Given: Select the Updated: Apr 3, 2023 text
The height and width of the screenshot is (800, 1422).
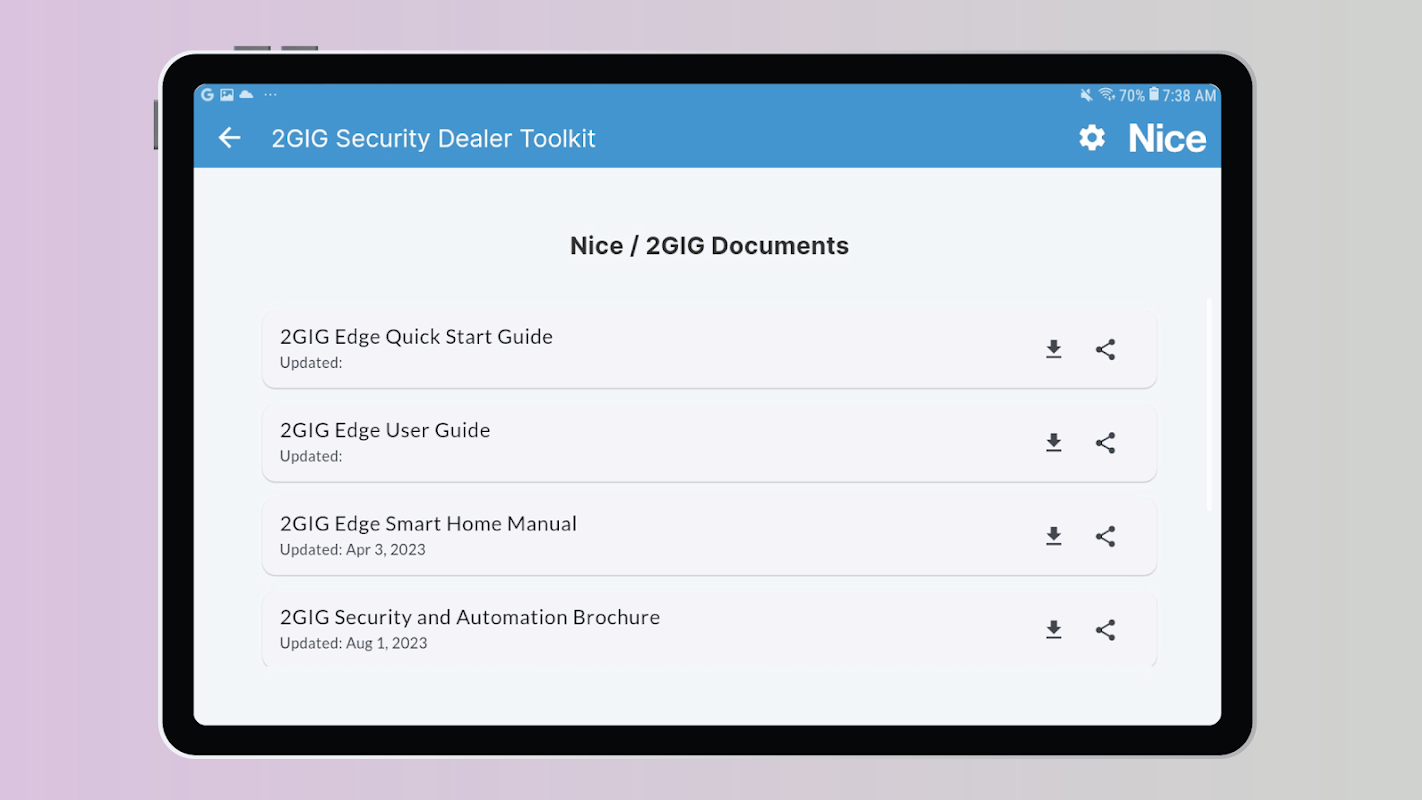Looking at the screenshot, I should (x=353, y=550).
